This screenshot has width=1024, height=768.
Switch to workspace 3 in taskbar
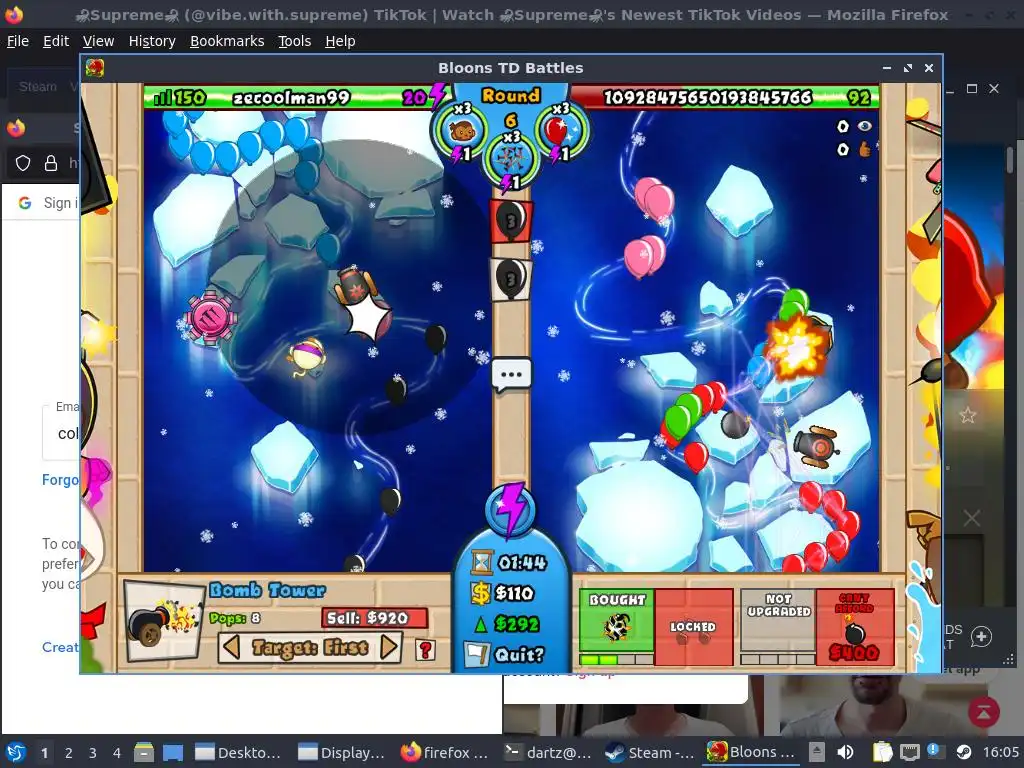coord(93,753)
